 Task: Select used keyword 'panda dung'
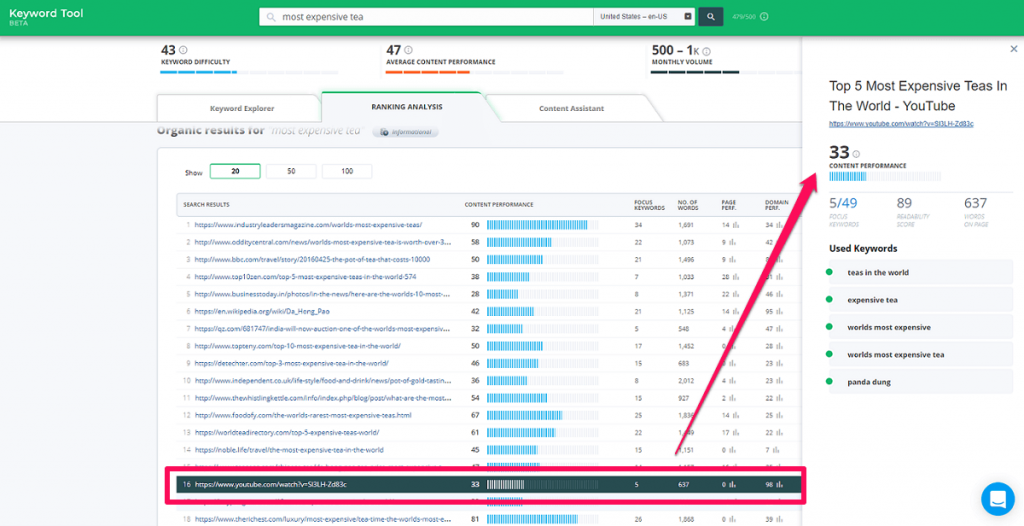coord(921,382)
